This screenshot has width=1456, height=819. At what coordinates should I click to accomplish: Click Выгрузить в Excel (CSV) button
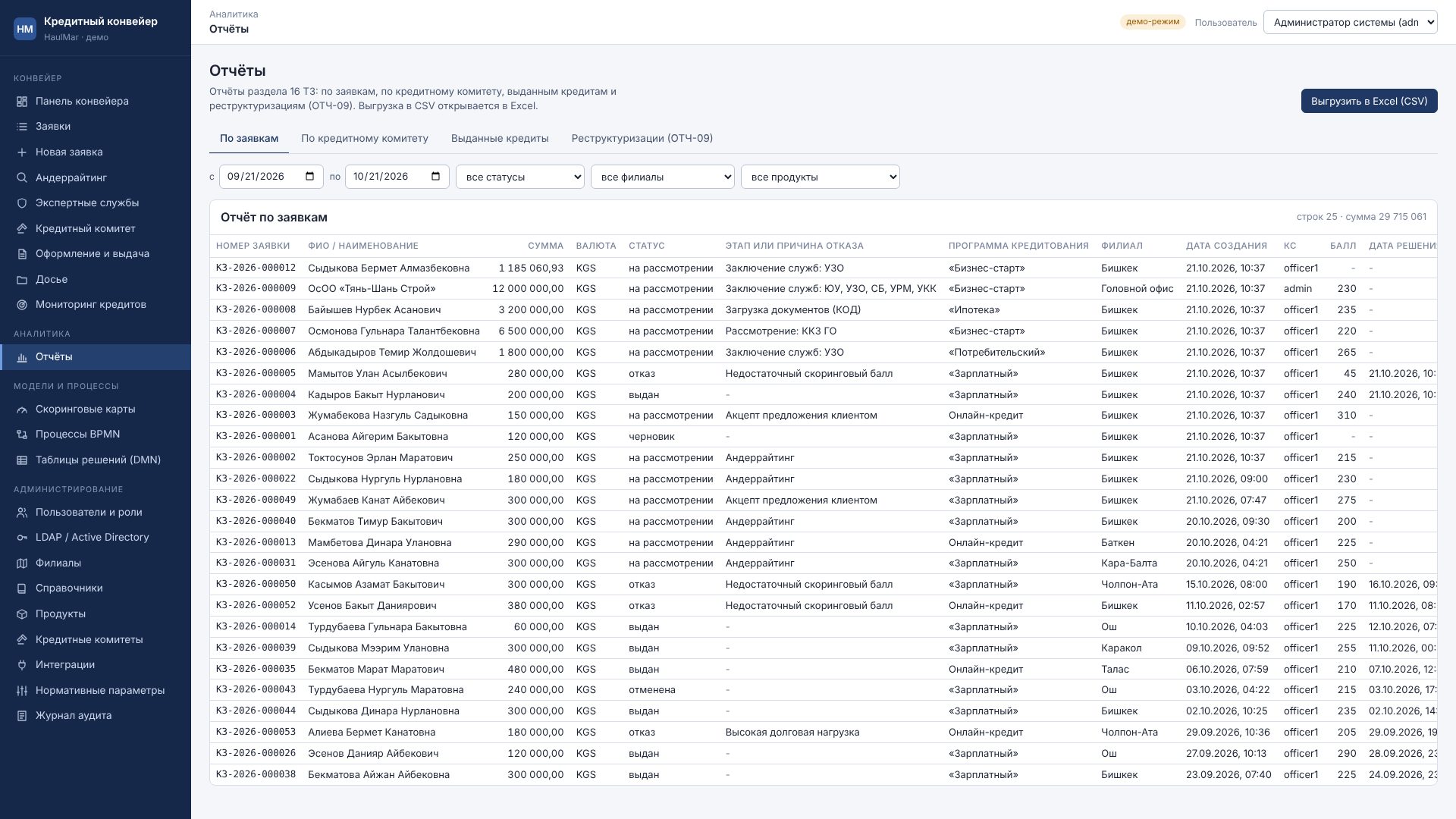[x=1370, y=101]
